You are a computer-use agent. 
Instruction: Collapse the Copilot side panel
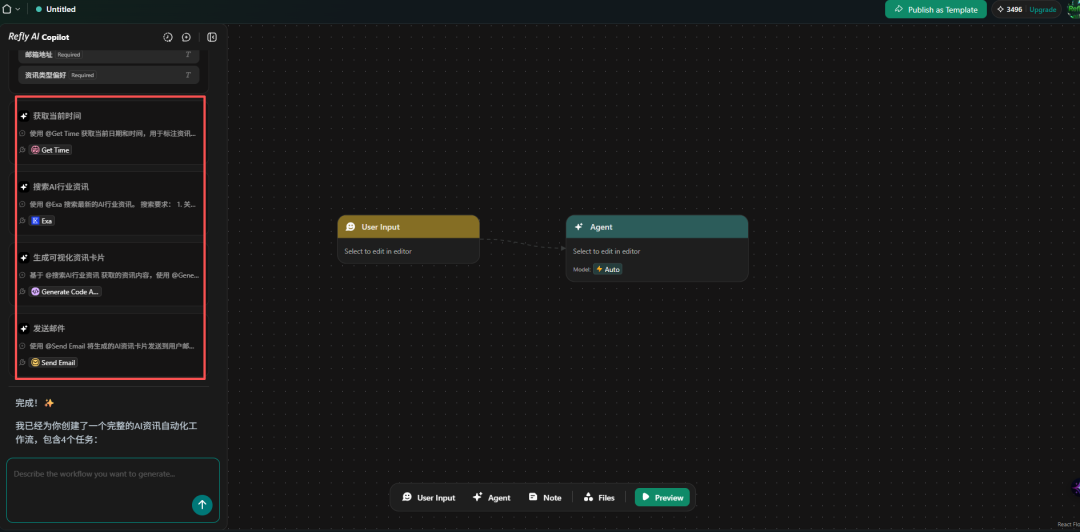pos(212,37)
